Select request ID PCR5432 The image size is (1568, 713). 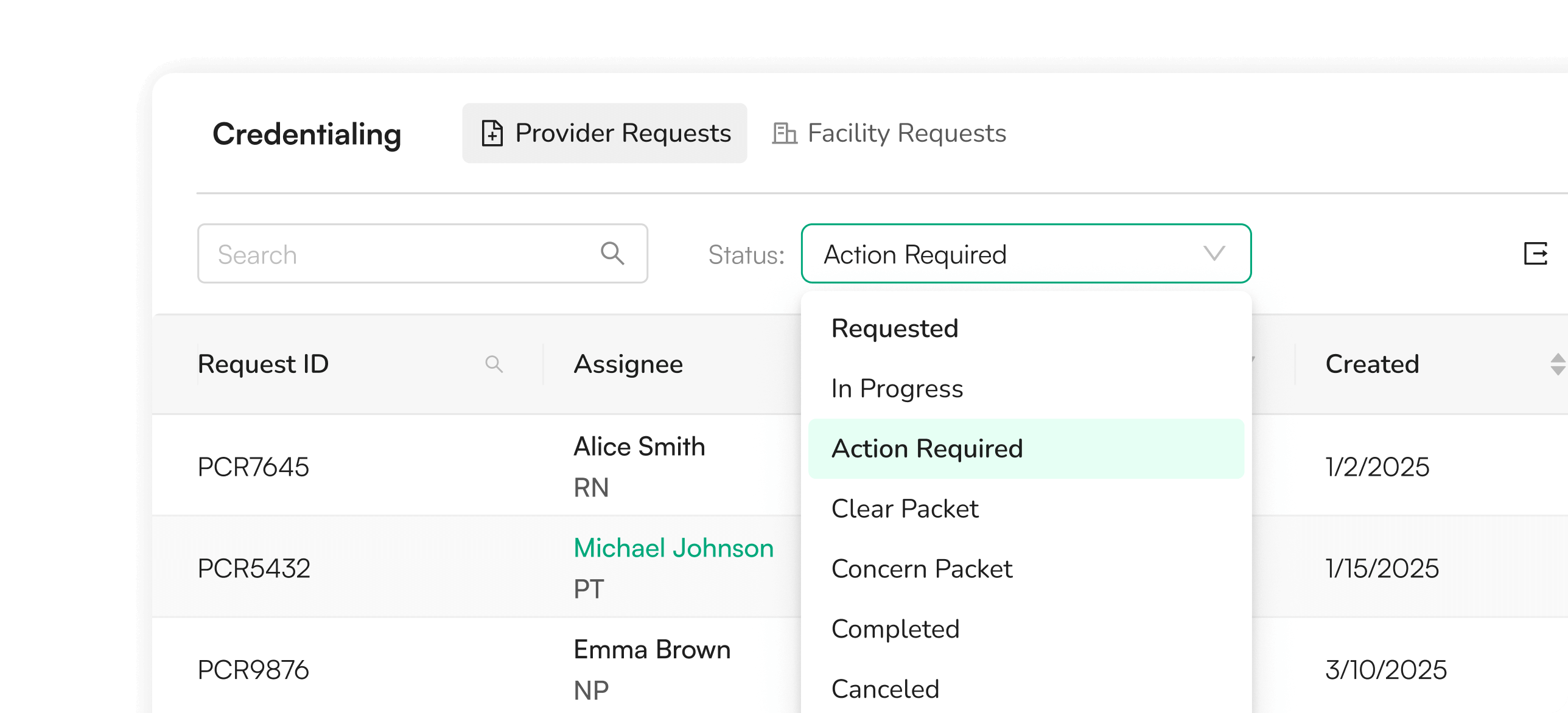click(x=254, y=569)
